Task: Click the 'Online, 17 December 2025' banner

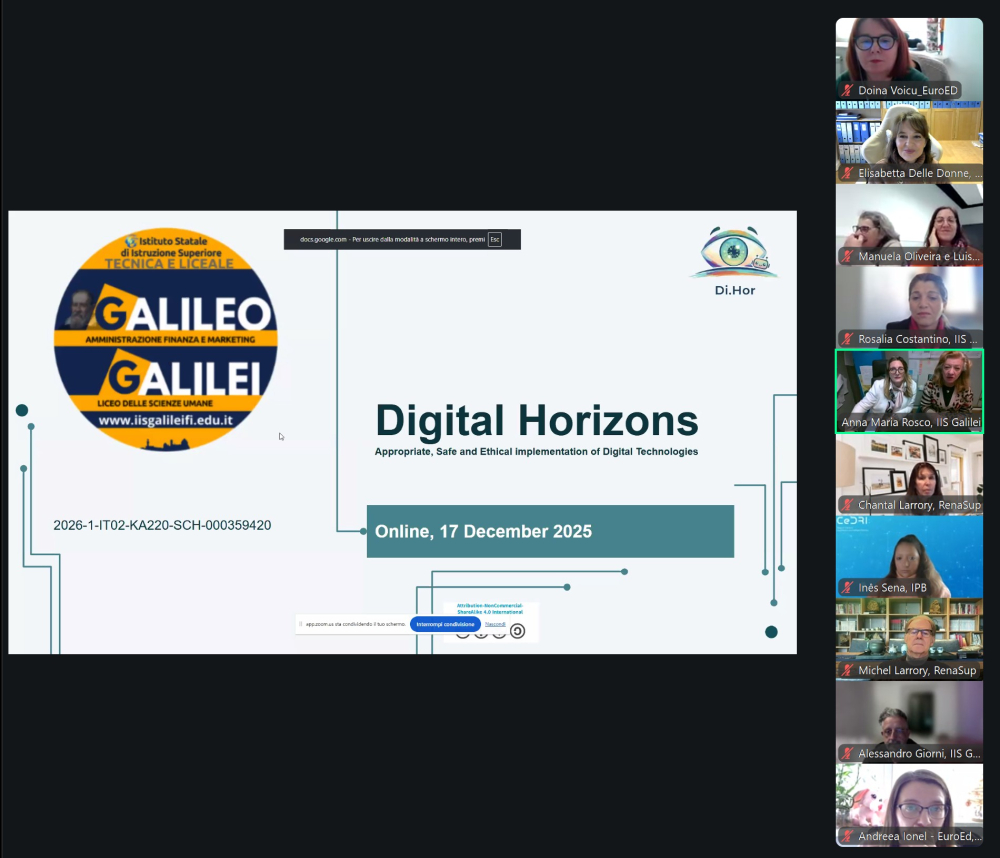Action: pyautogui.click(x=550, y=531)
